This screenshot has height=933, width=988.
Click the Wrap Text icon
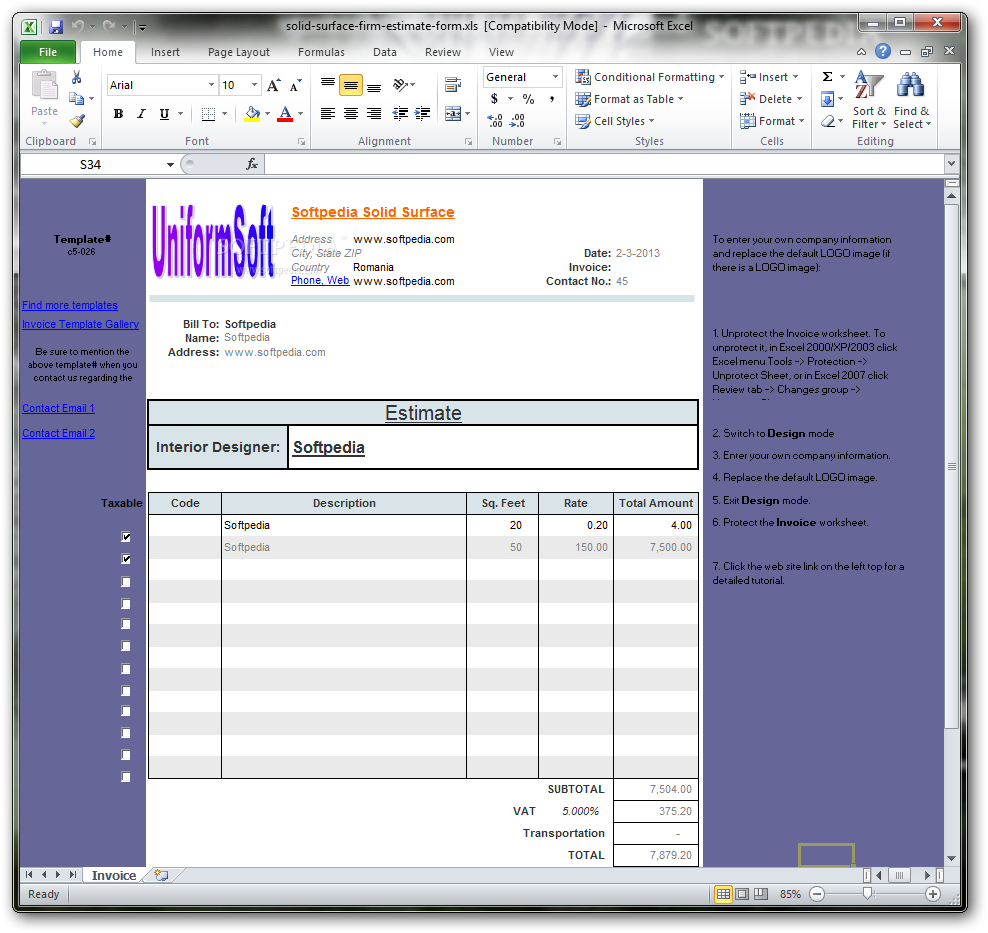pos(452,85)
